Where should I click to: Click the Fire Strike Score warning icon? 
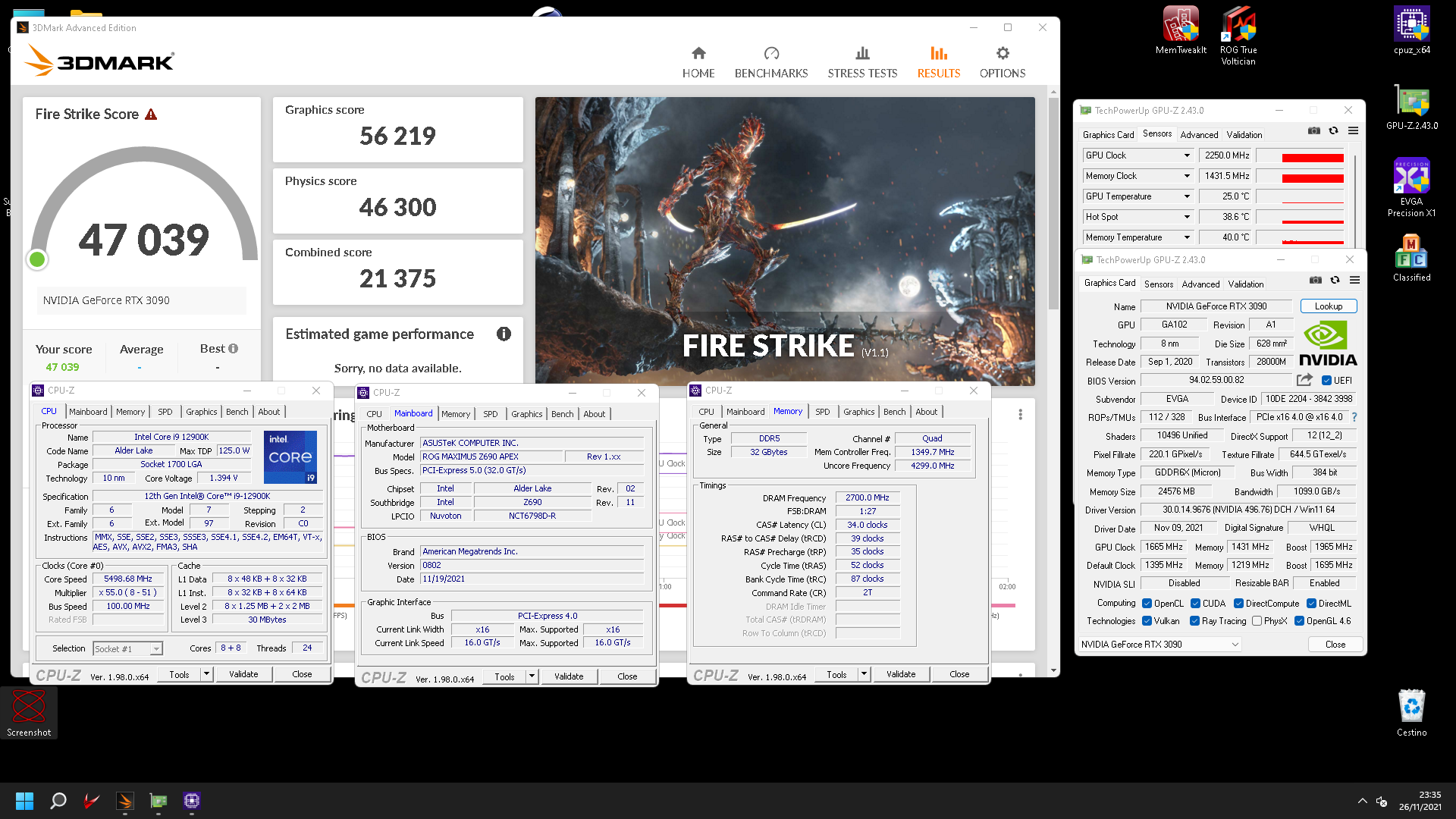[x=151, y=115]
